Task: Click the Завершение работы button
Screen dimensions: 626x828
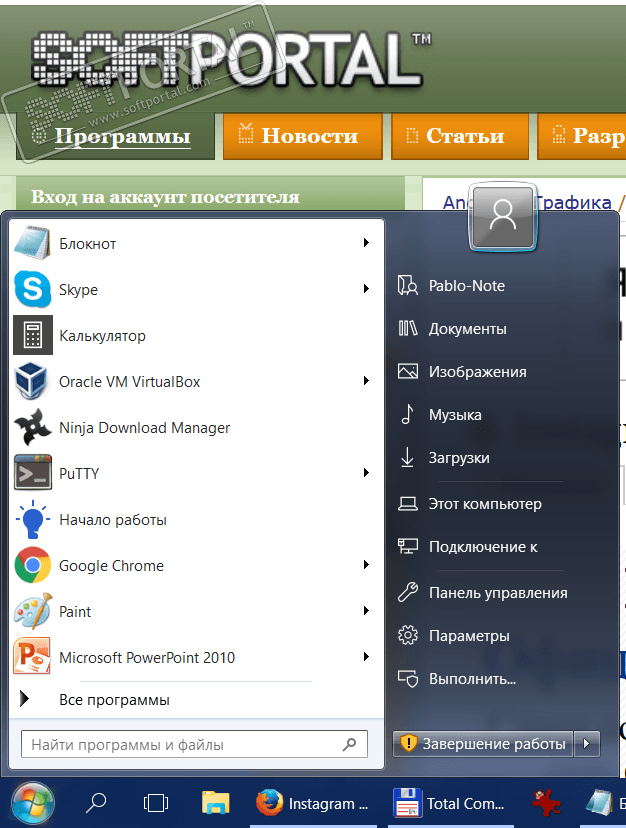Action: click(x=483, y=744)
